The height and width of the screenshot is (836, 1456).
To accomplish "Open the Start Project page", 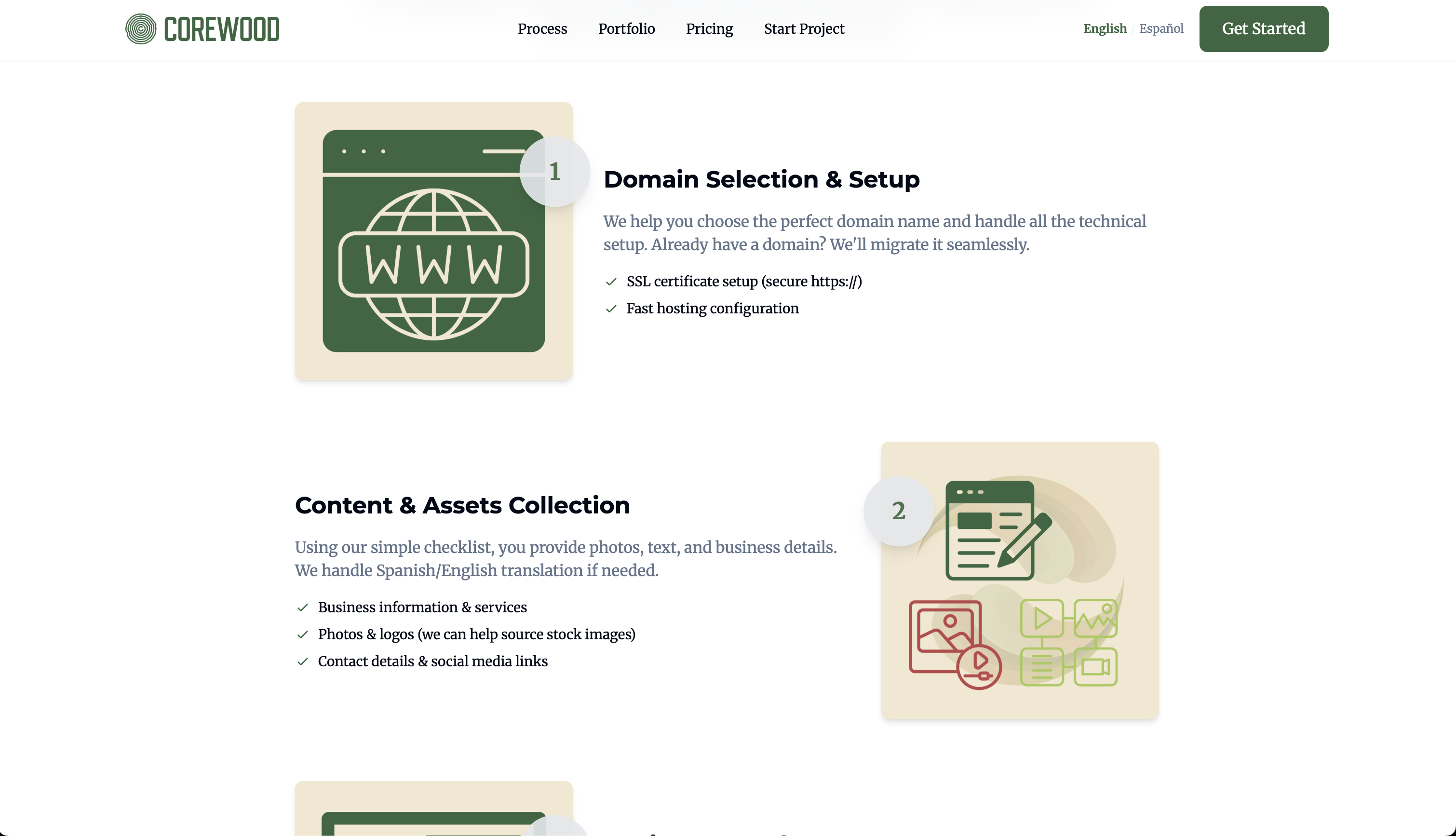I will [804, 29].
